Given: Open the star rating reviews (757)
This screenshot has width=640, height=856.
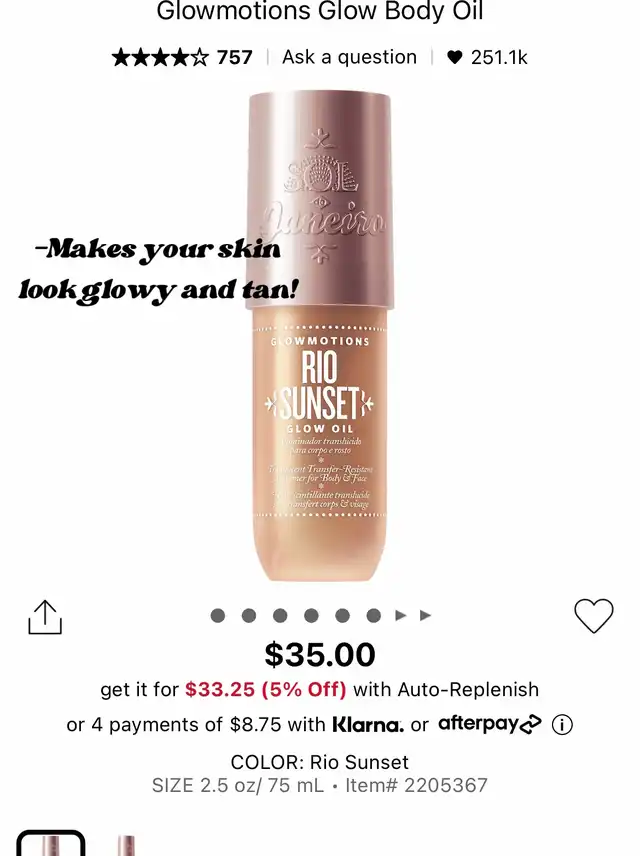Looking at the screenshot, I should pyautogui.click(x=182, y=57).
